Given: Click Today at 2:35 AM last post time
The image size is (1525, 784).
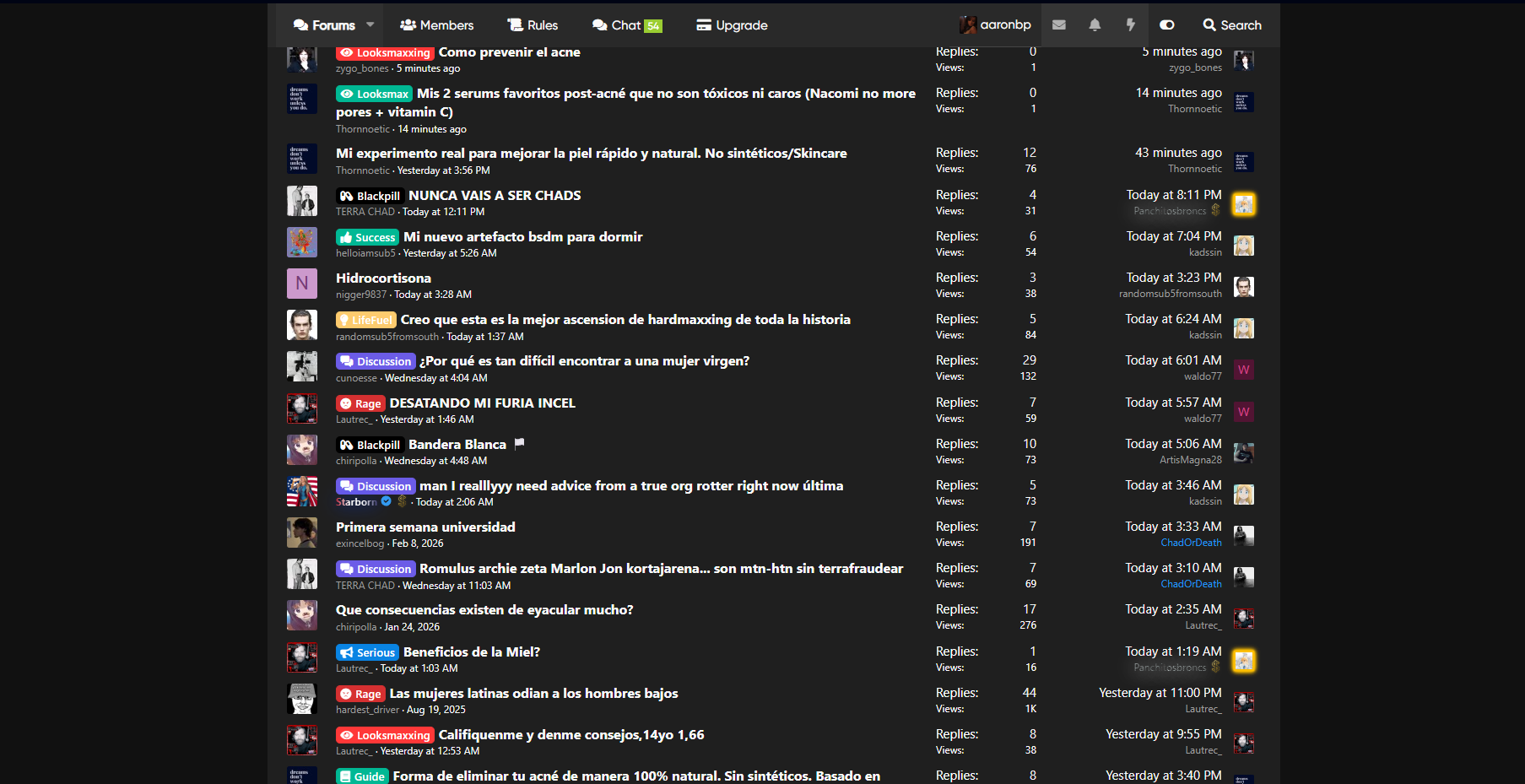Looking at the screenshot, I should (x=1173, y=609).
